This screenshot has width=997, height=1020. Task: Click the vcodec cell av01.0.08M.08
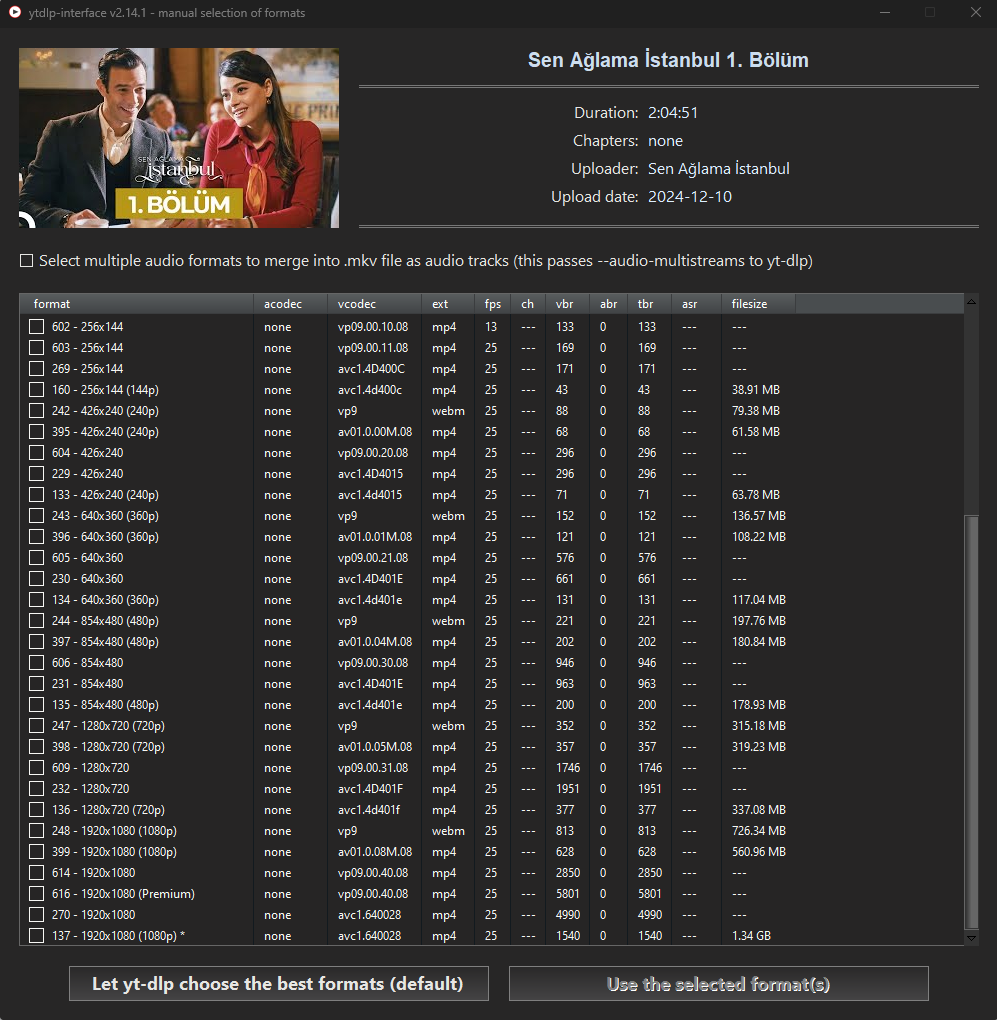click(375, 852)
